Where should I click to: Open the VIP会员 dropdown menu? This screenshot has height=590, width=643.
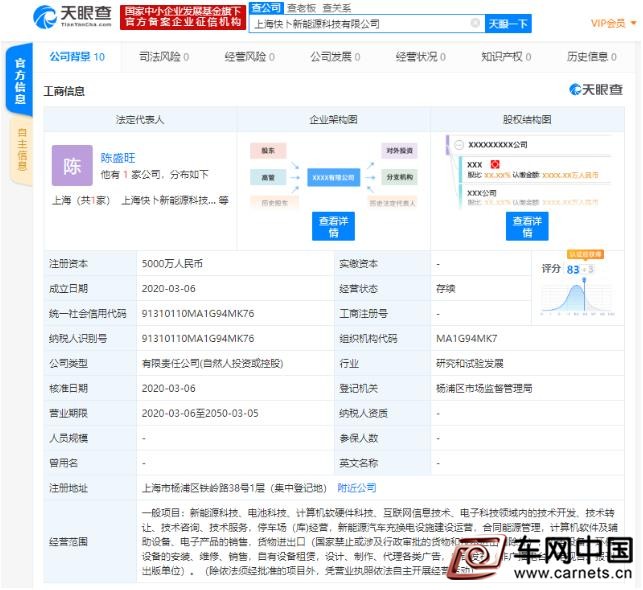click(613, 23)
